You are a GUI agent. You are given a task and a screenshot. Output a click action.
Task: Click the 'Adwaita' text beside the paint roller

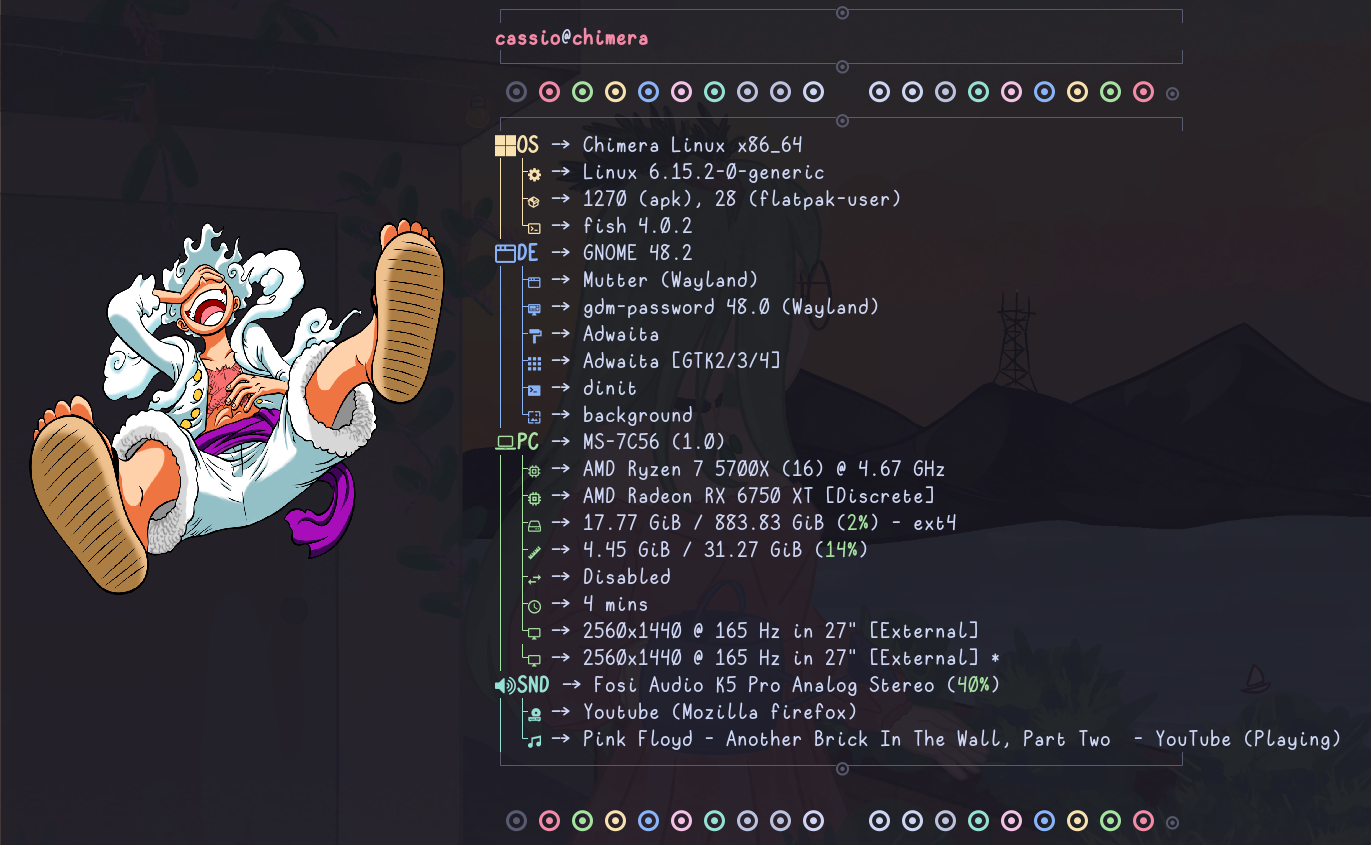pyautogui.click(x=621, y=335)
